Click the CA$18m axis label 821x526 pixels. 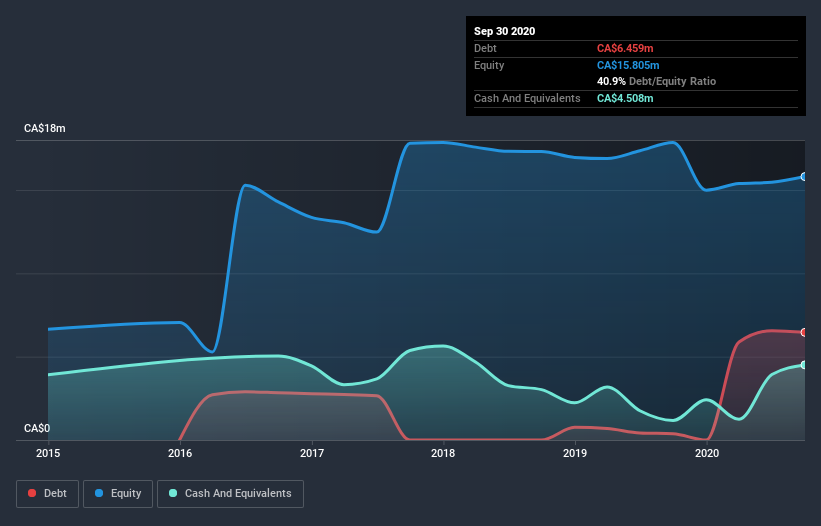click(x=45, y=128)
